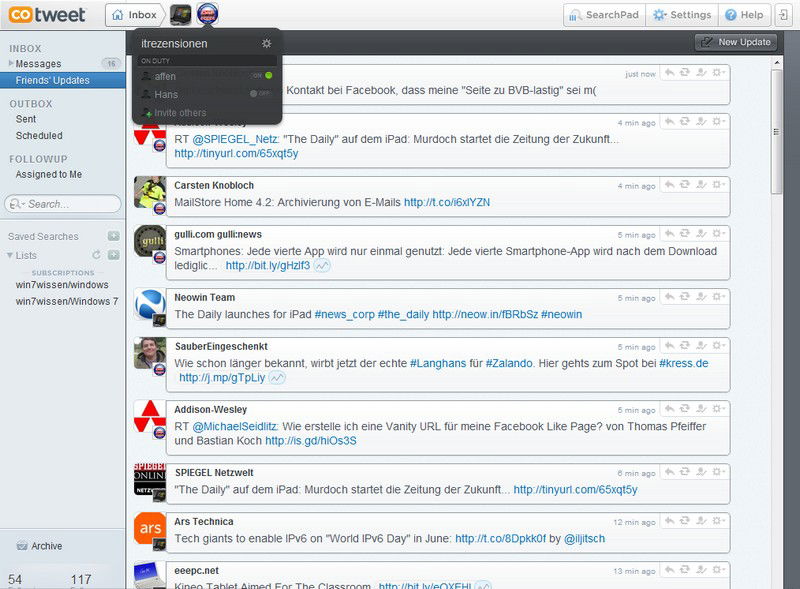Open SearchPad

tap(605, 15)
